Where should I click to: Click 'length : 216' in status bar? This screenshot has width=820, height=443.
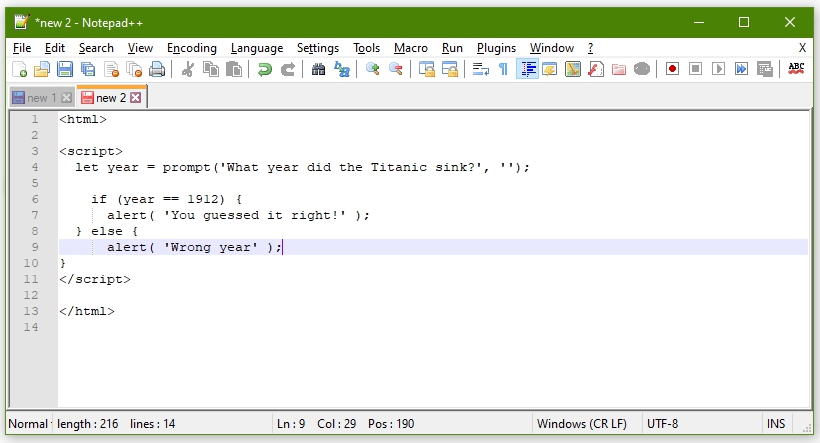(87, 424)
